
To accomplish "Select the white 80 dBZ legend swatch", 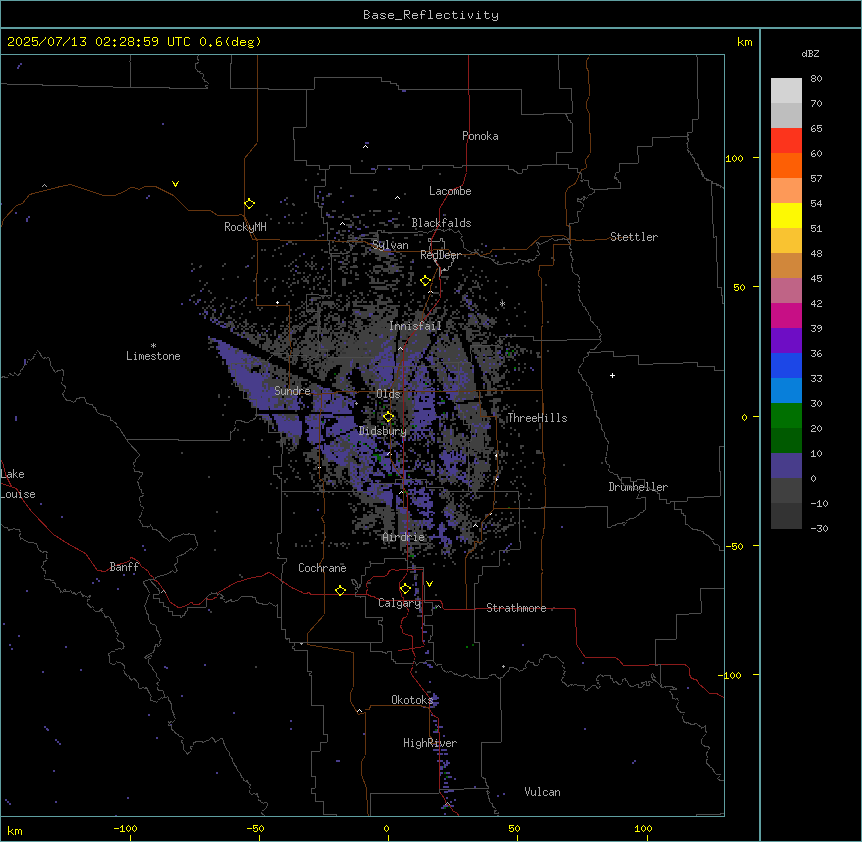I will [786, 90].
